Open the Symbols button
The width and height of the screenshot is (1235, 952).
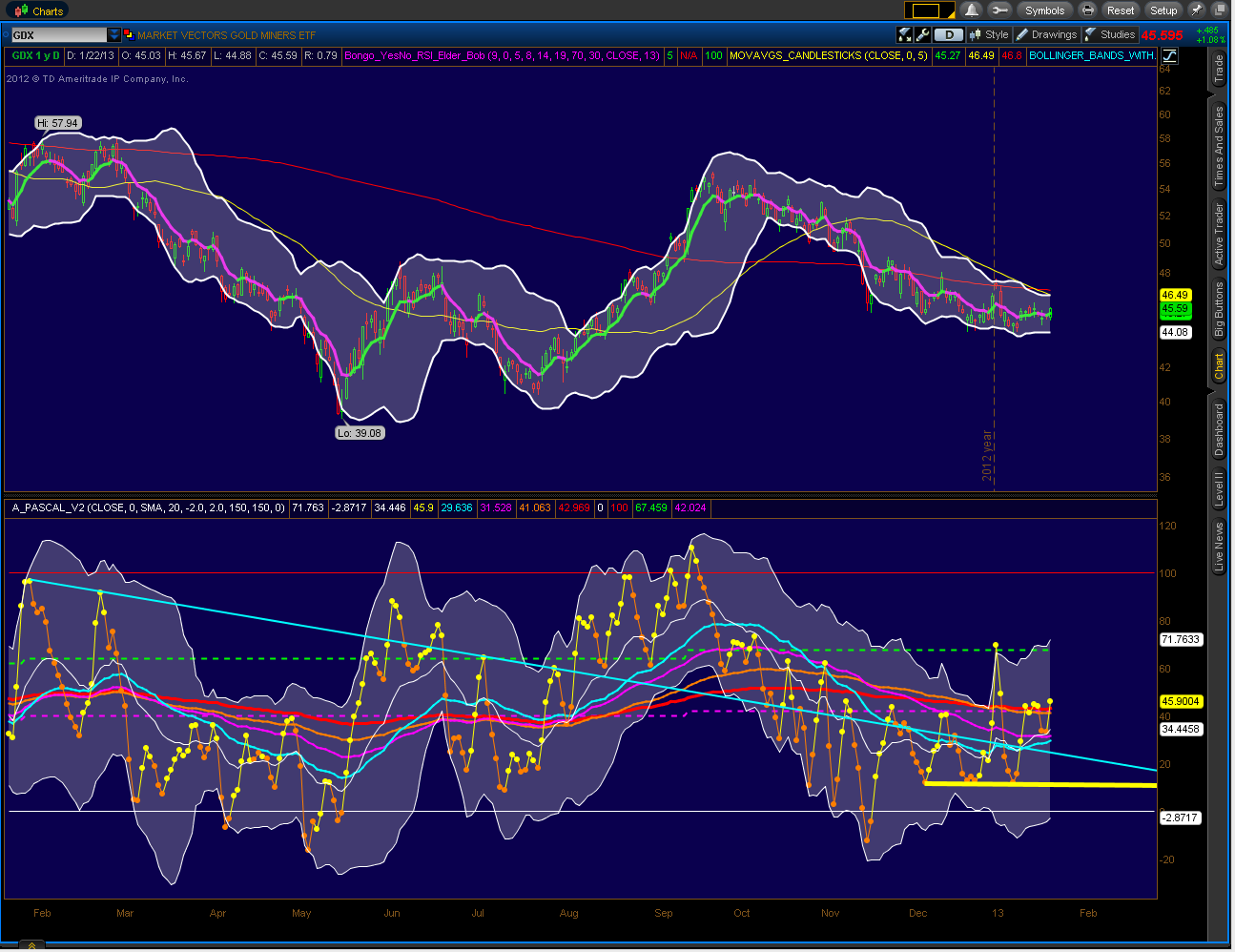tap(1044, 10)
